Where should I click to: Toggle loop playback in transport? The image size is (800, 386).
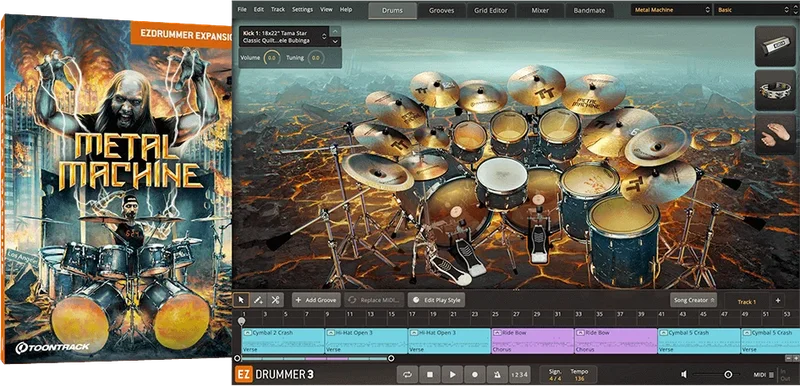(407, 374)
